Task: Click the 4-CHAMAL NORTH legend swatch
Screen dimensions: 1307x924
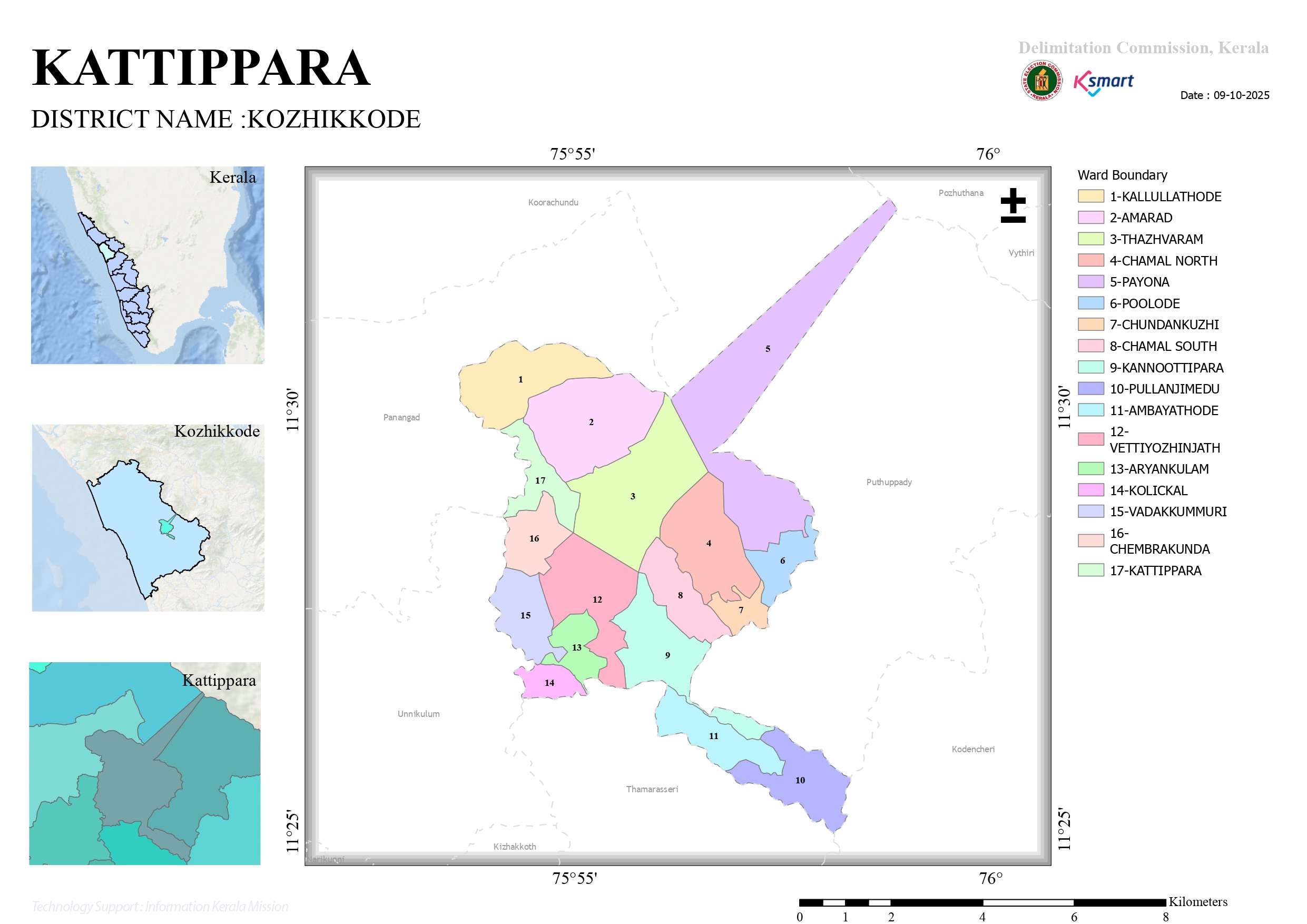Action: click(x=1090, y=261)
